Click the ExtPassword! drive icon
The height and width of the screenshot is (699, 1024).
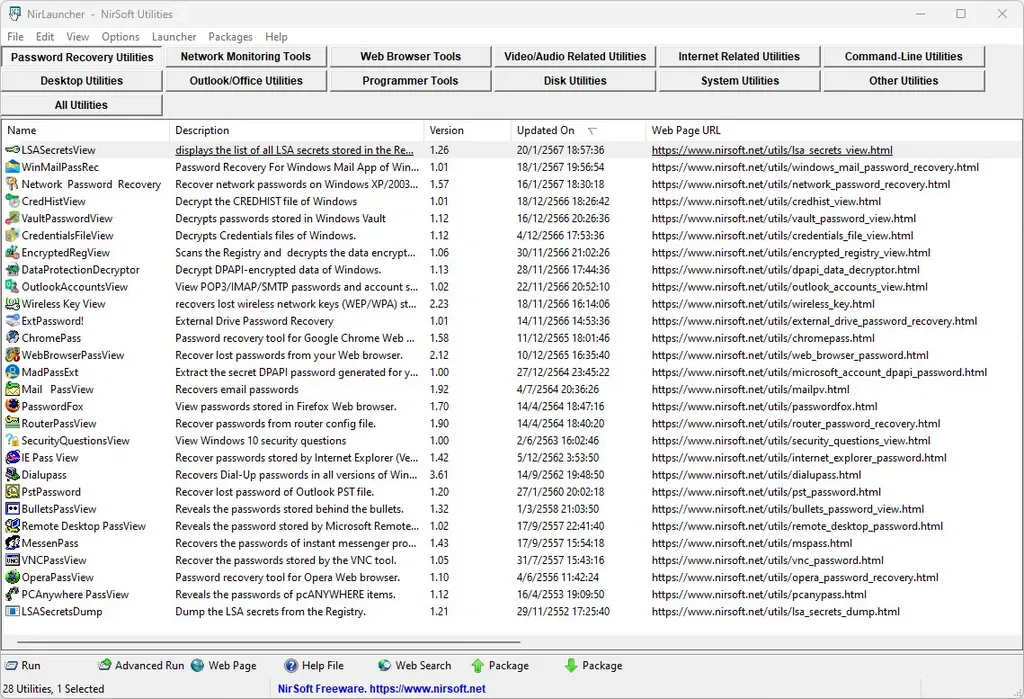[x=12, y=321]
